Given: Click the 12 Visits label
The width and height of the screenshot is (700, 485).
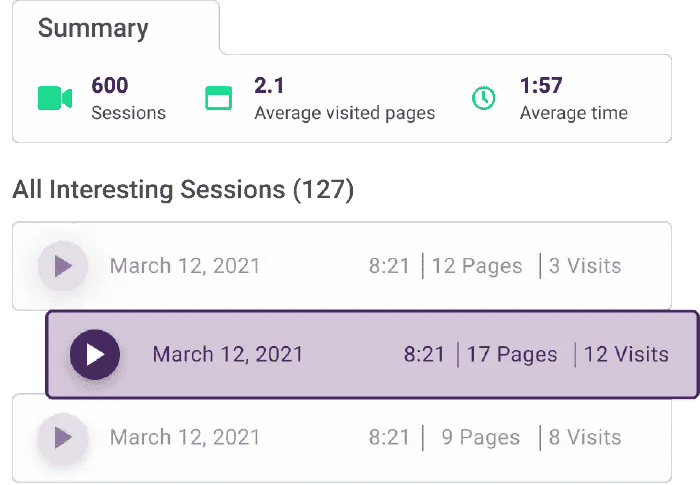Looking at the screenshot, I should pyautogui.click(x=626, y=354).
